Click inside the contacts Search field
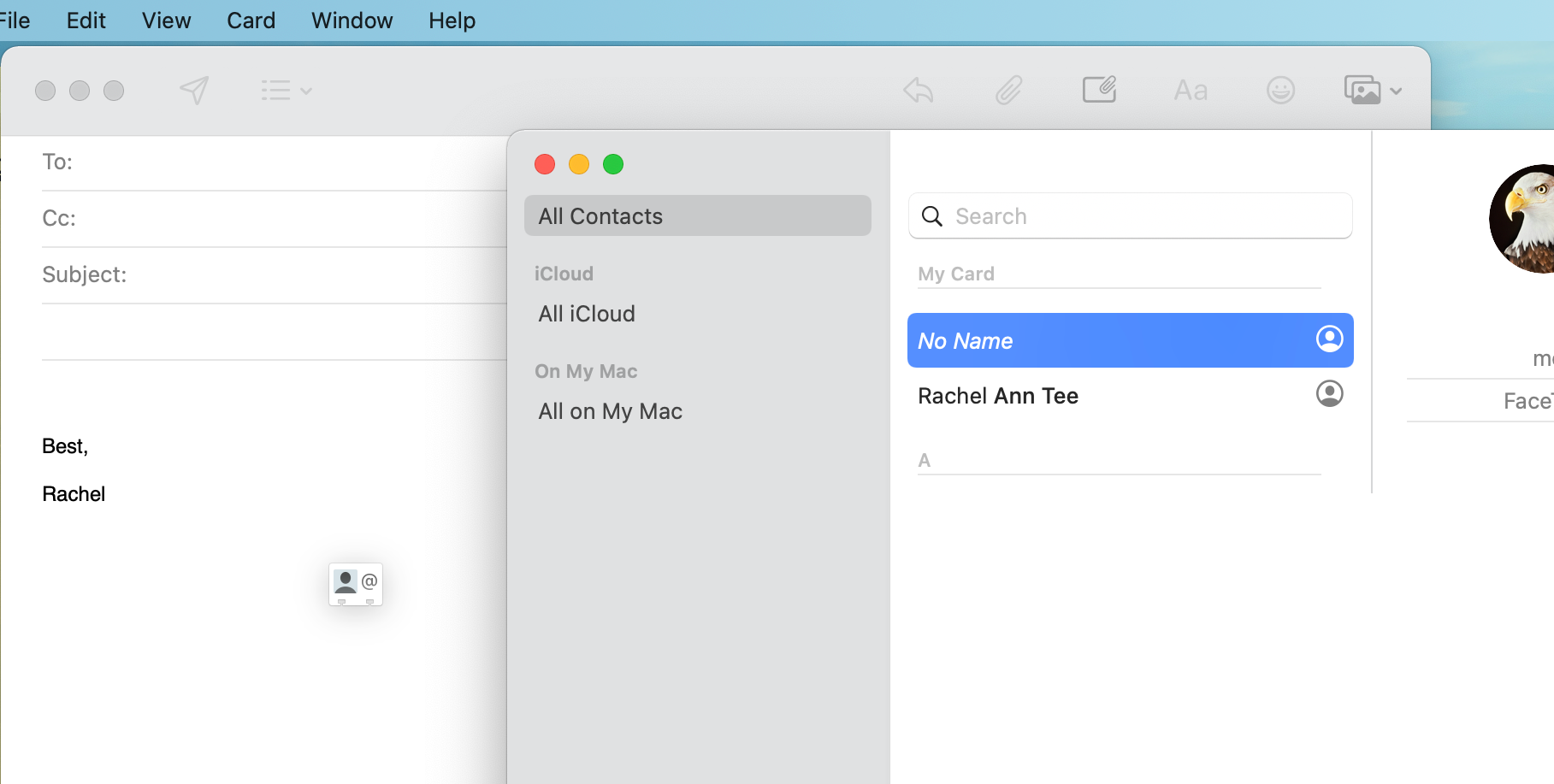 (1130, 215)
